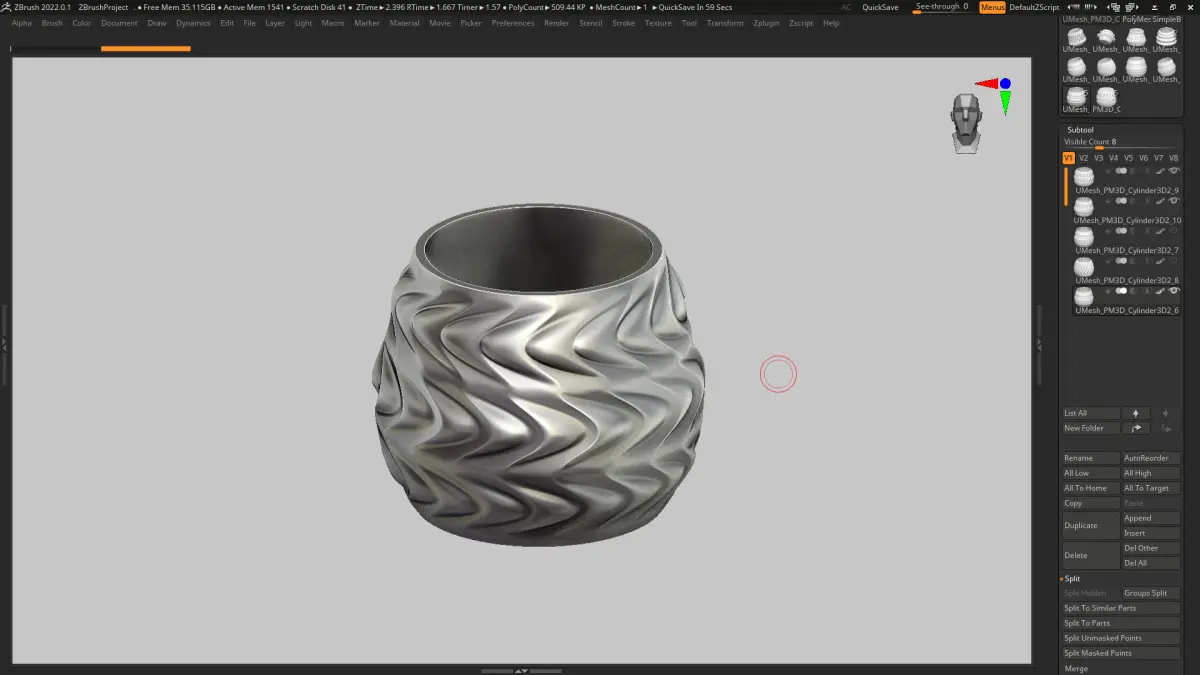This screenshot has height=675, width=1200.
Task: Move selected subtool up with the up arrow
Action: click(x=1135, y=413)
